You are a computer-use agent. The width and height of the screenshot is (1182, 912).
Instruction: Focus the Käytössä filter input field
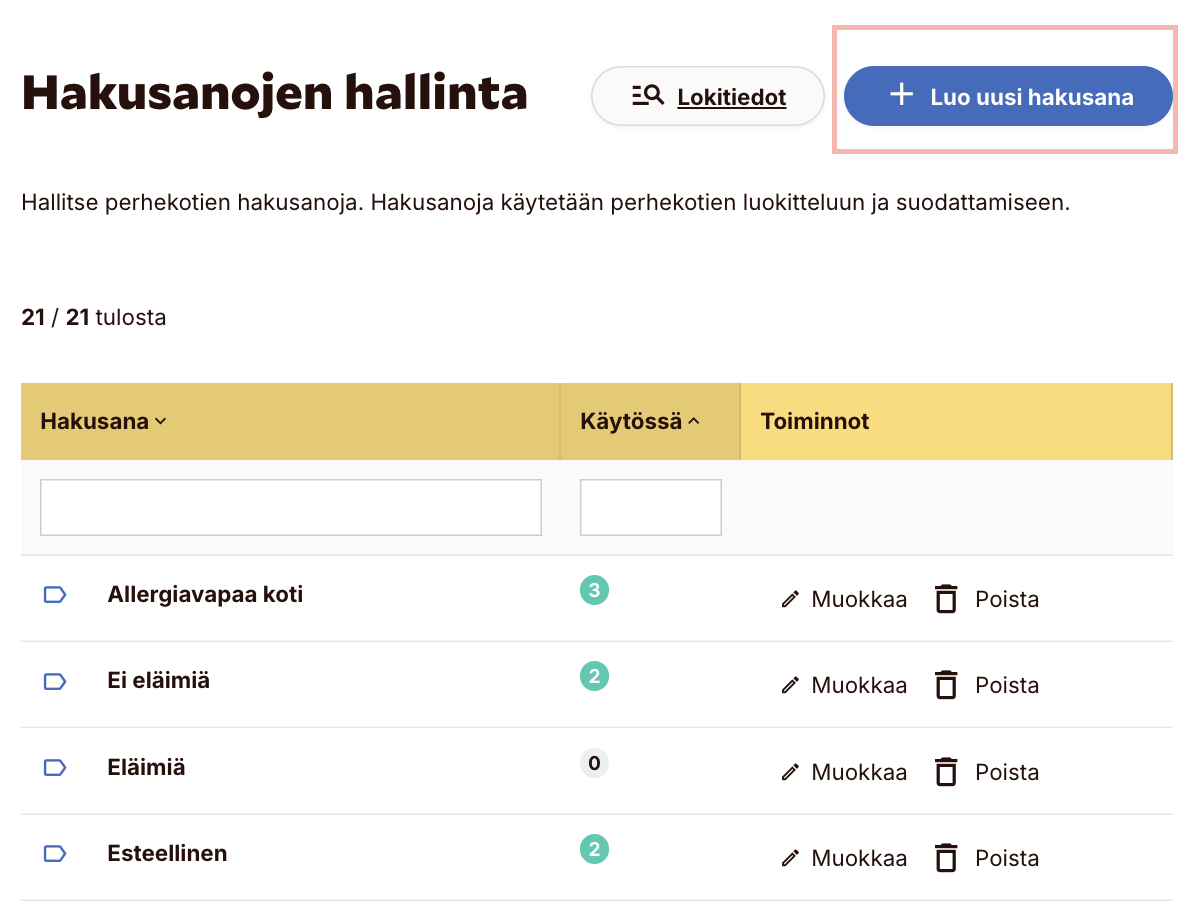[x=650, y=507]
